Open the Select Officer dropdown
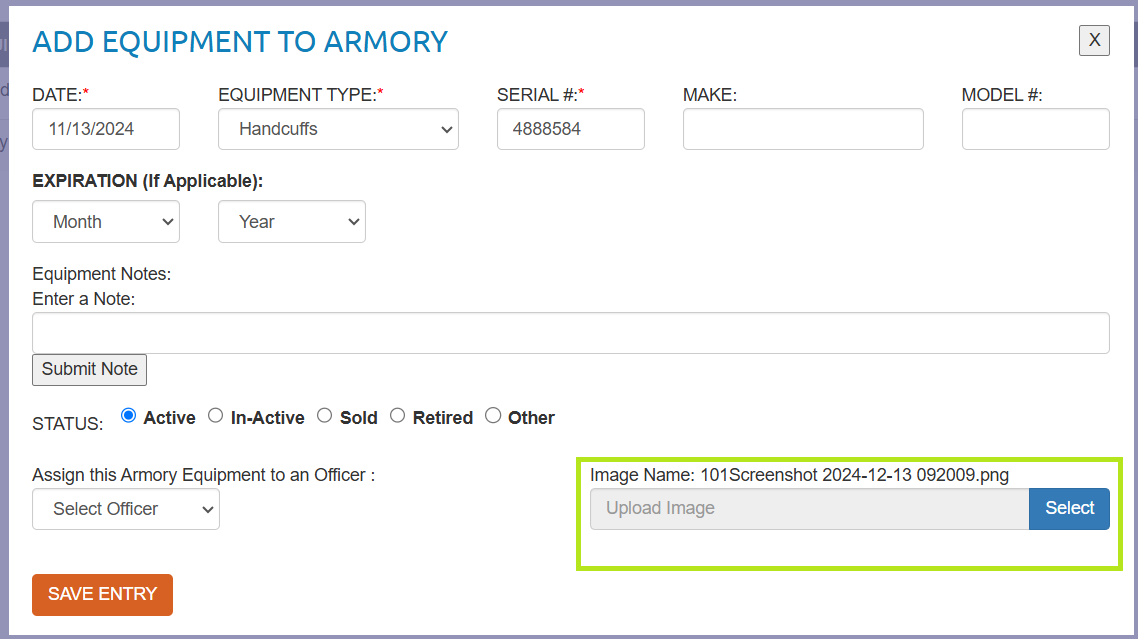This screenshot has width=1138, height=639. point(126,509)
